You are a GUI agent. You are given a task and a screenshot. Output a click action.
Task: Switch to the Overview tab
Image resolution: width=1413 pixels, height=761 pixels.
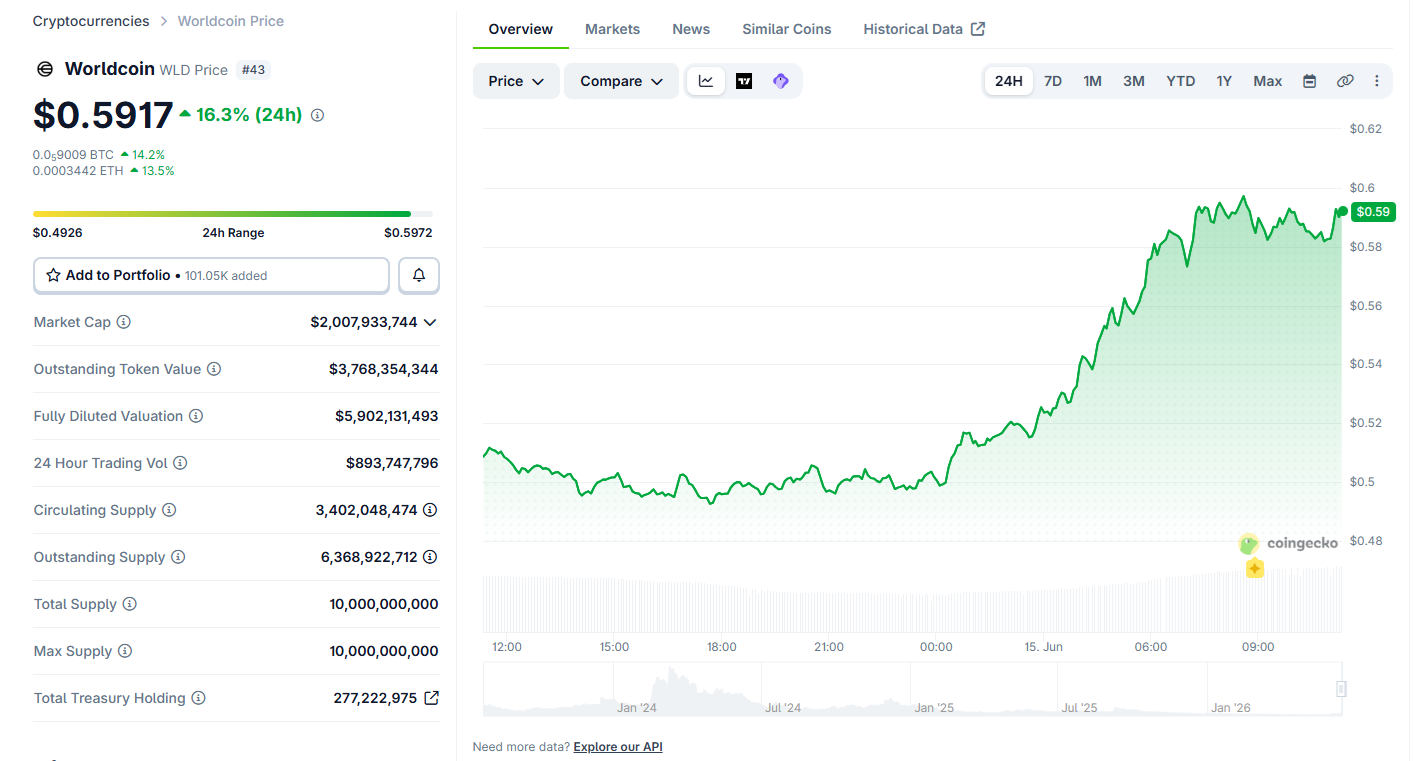pos(521,29)
